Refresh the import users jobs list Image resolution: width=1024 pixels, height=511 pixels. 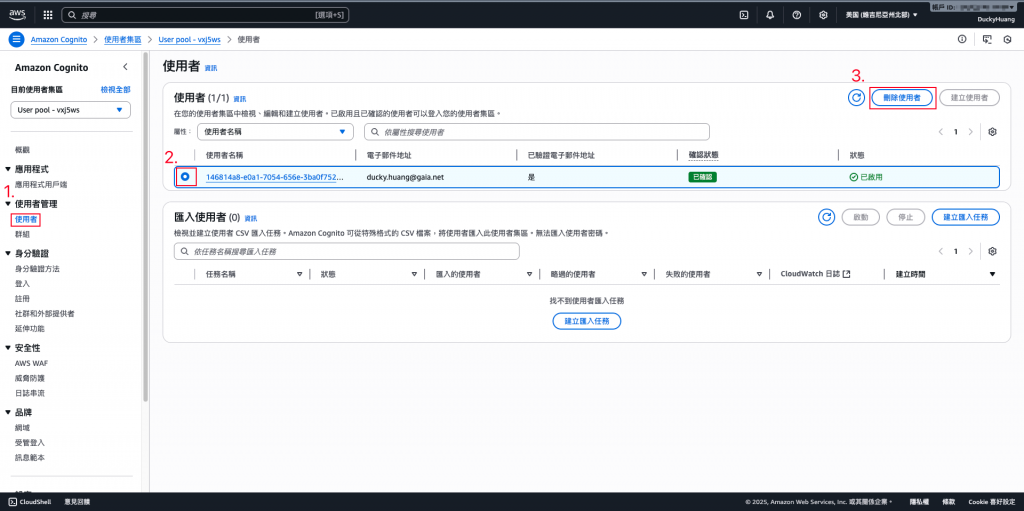[x=827, y=217]
